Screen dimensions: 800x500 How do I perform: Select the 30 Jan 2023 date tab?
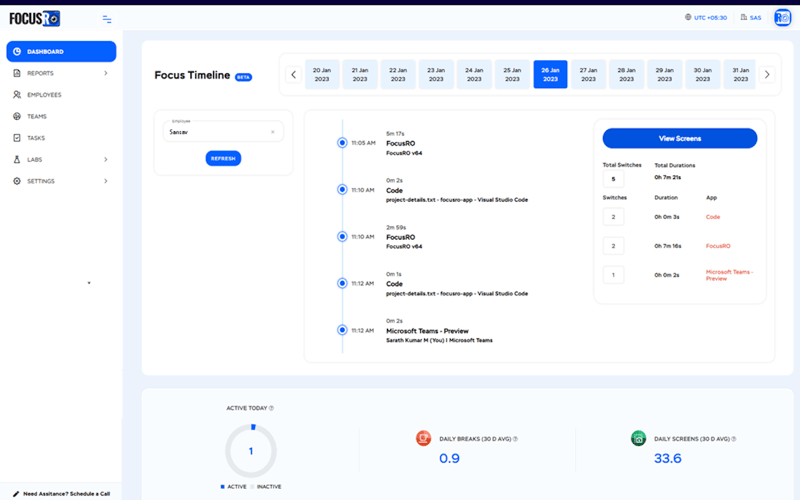[x=703, y=74]
